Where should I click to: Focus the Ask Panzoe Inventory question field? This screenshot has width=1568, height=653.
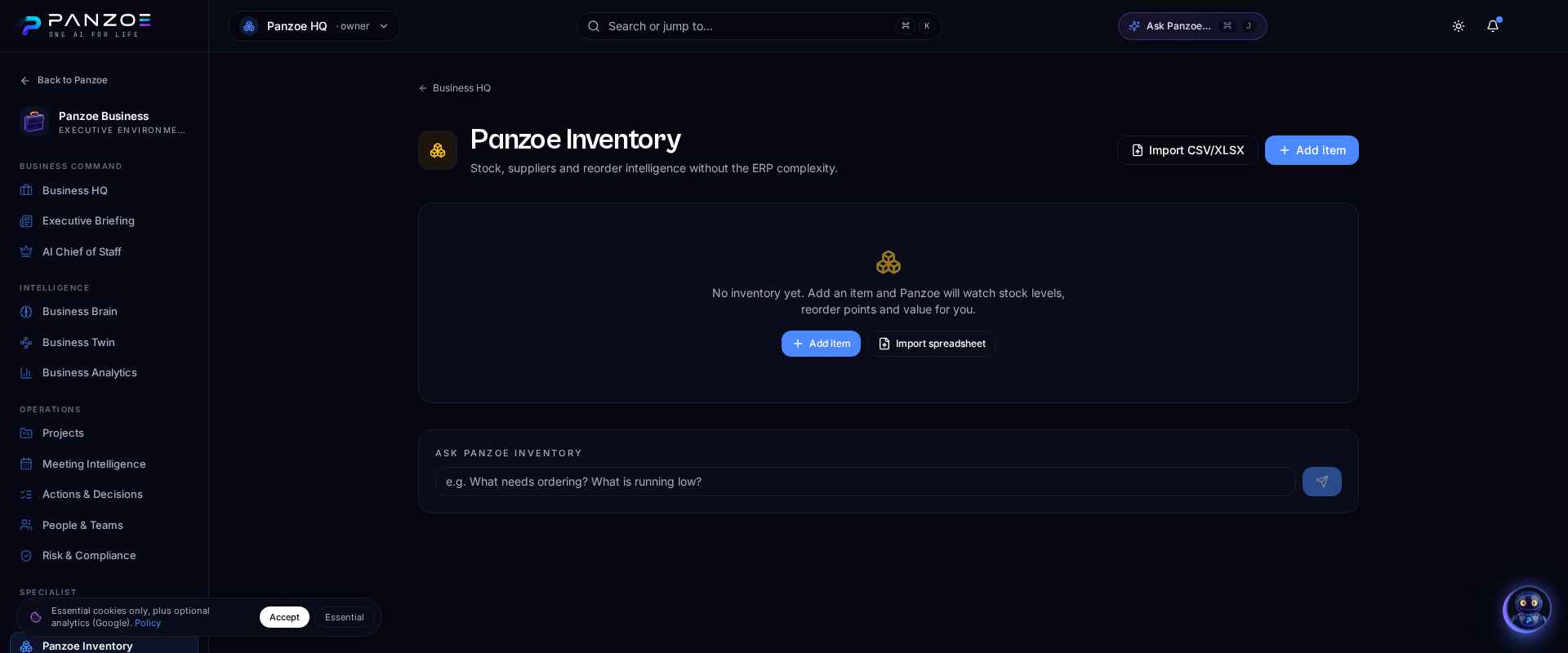[865, 482]
